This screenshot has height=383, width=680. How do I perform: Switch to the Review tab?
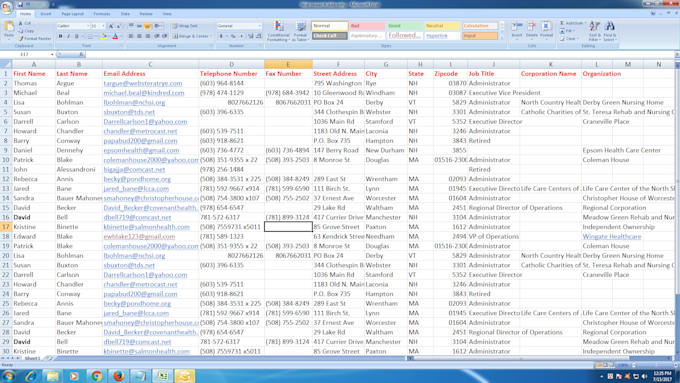[x=146, y=14]
